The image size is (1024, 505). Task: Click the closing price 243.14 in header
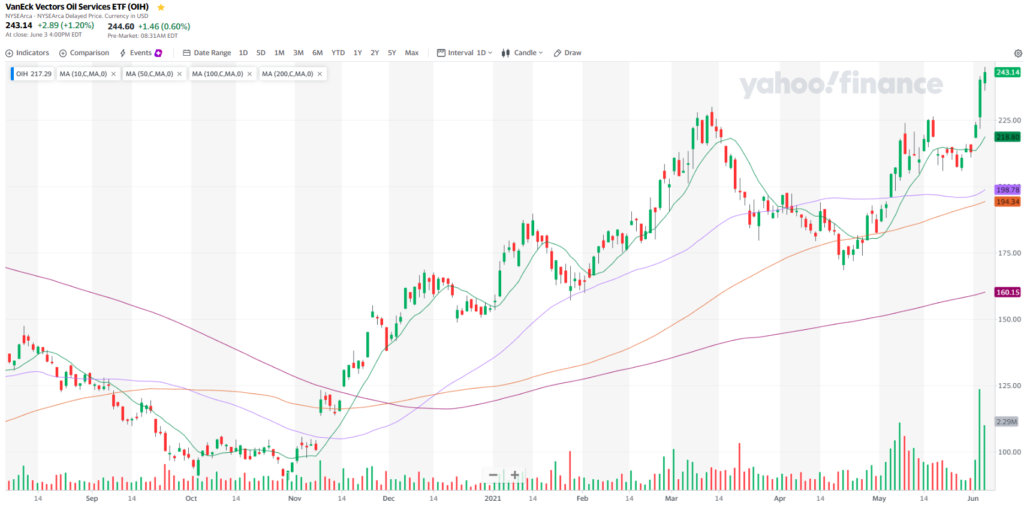coord(18,25)
